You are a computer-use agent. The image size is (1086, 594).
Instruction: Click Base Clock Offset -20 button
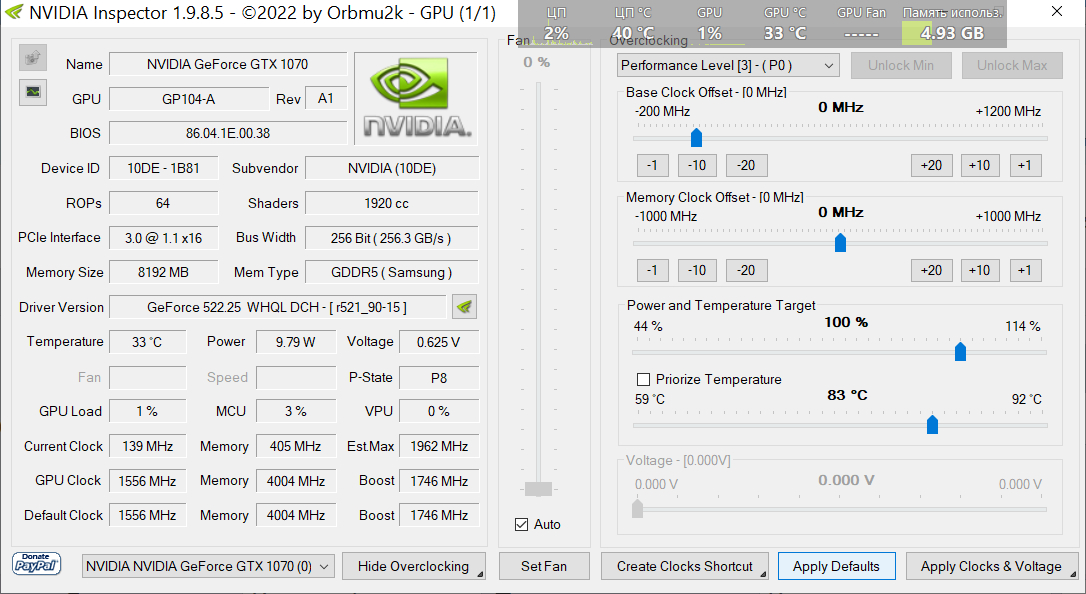pos(746,165)
